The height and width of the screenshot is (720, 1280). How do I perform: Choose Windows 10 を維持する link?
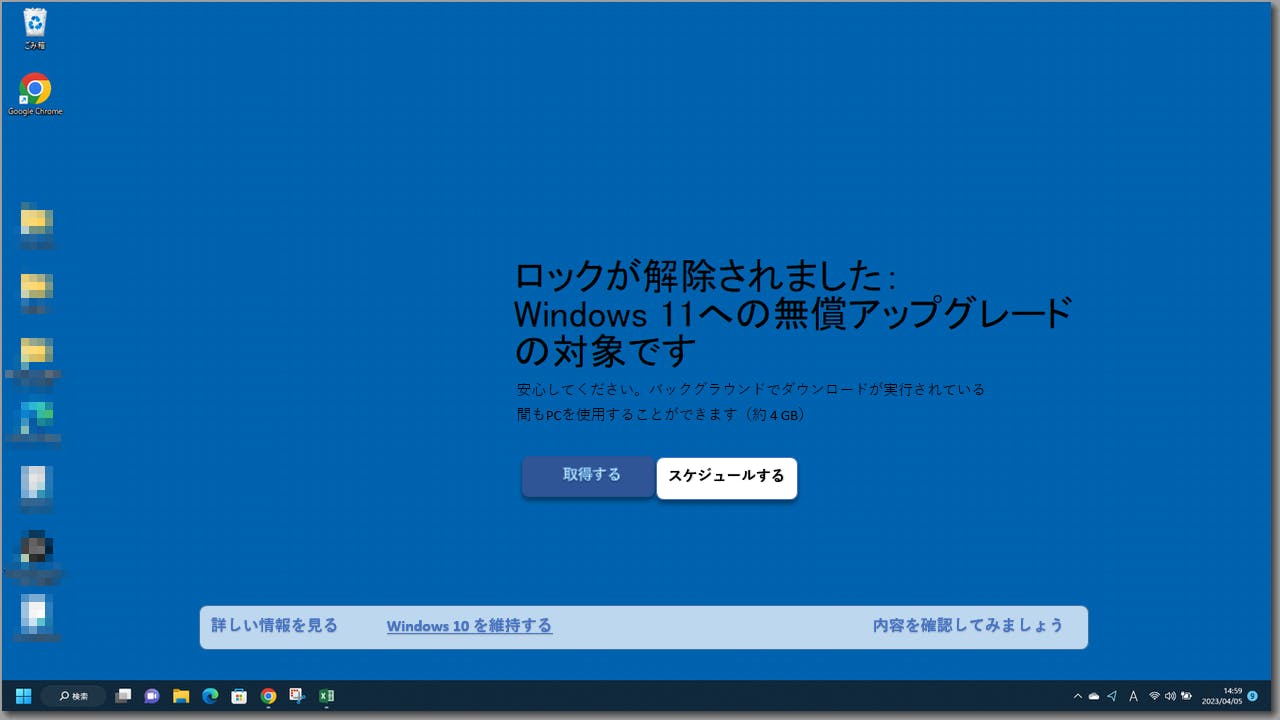469,626
